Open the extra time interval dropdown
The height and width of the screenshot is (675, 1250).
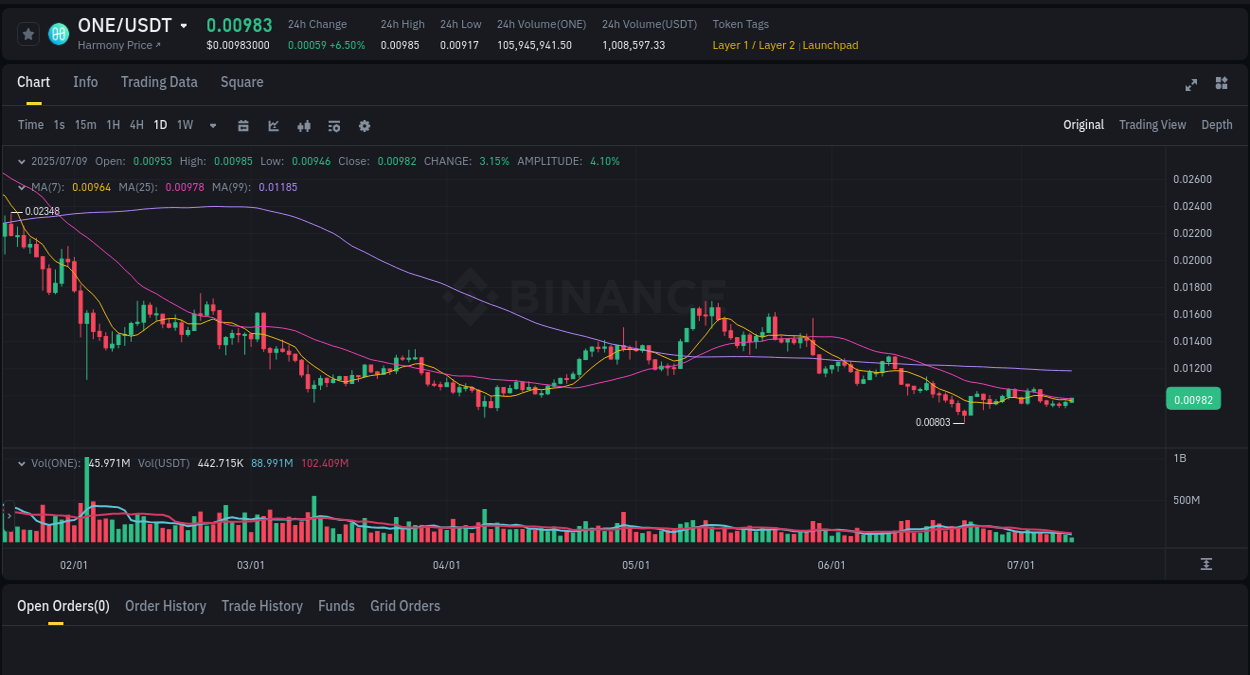click(x=211, y=125)
